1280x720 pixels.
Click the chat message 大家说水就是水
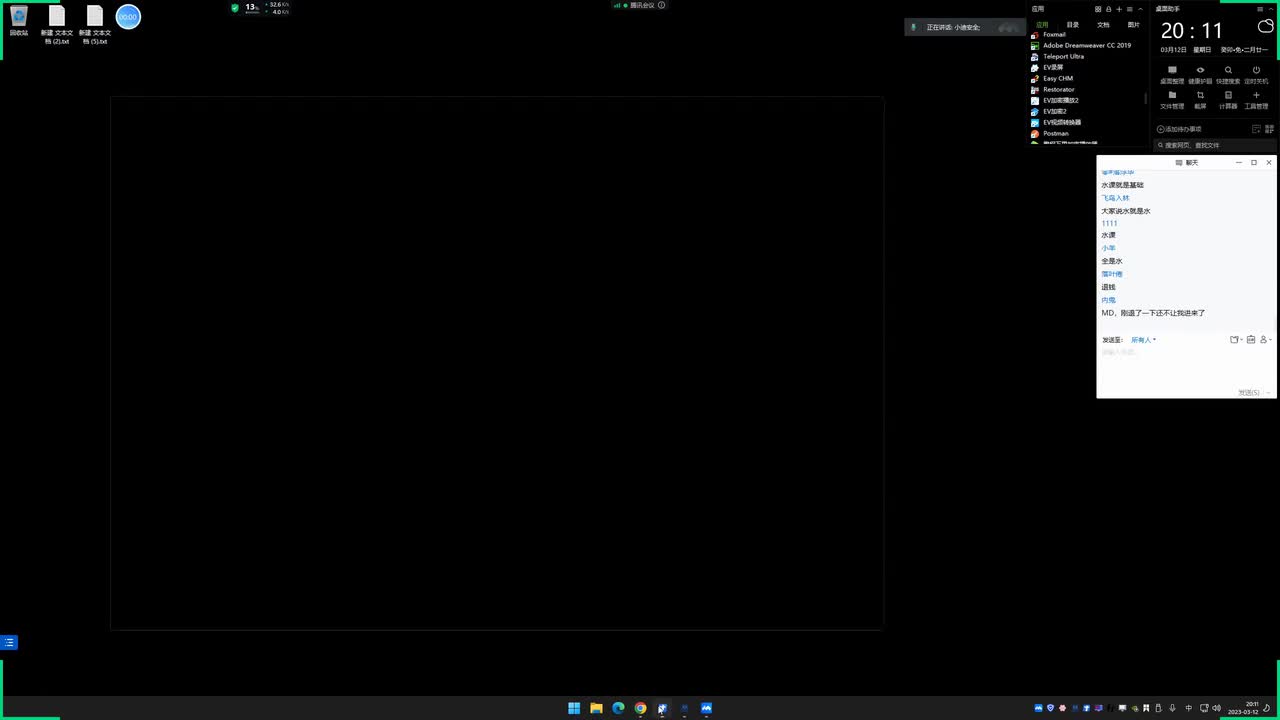click(1126, 211)
